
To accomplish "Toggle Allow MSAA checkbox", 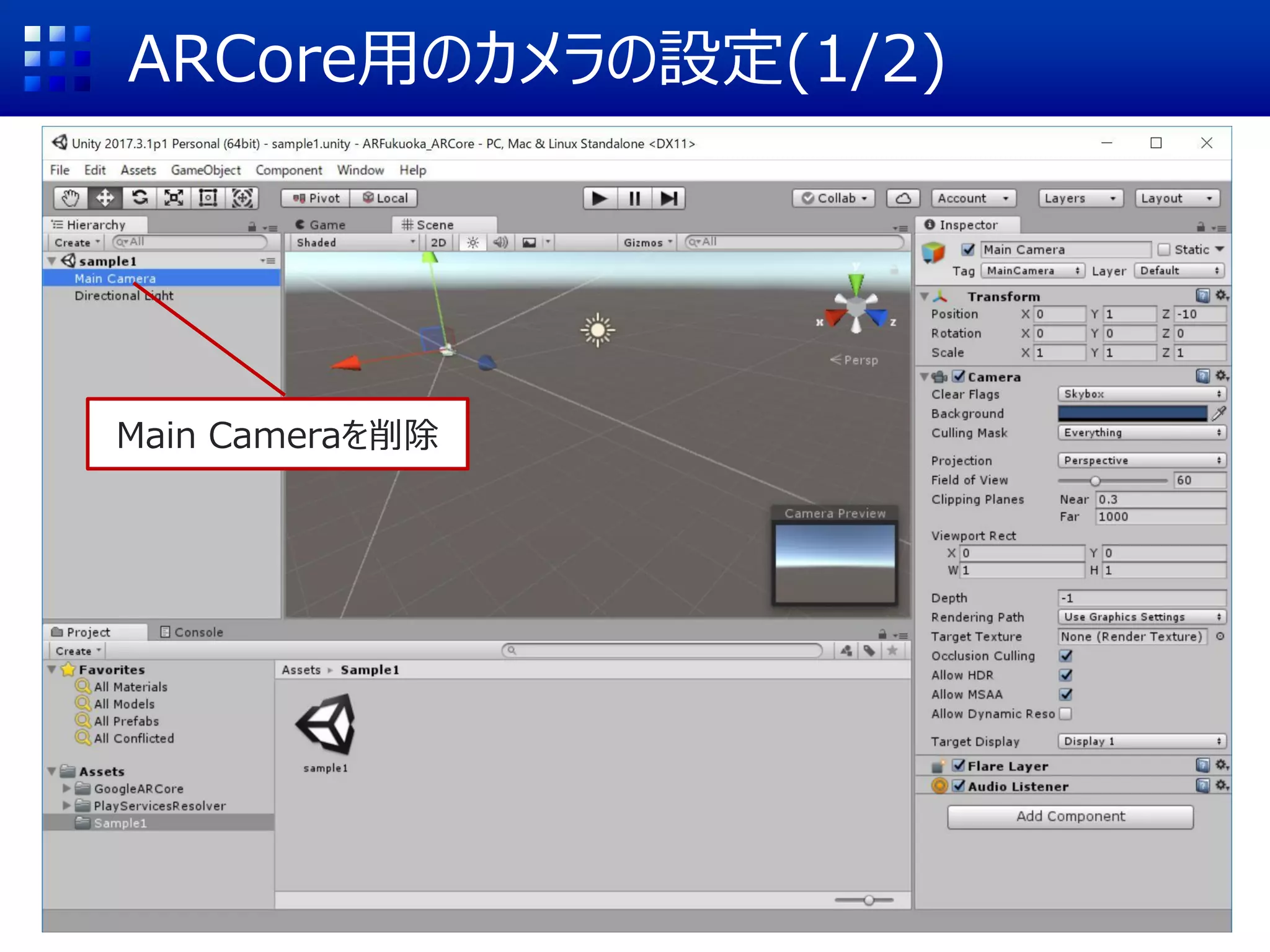I will pos(1066,694).
